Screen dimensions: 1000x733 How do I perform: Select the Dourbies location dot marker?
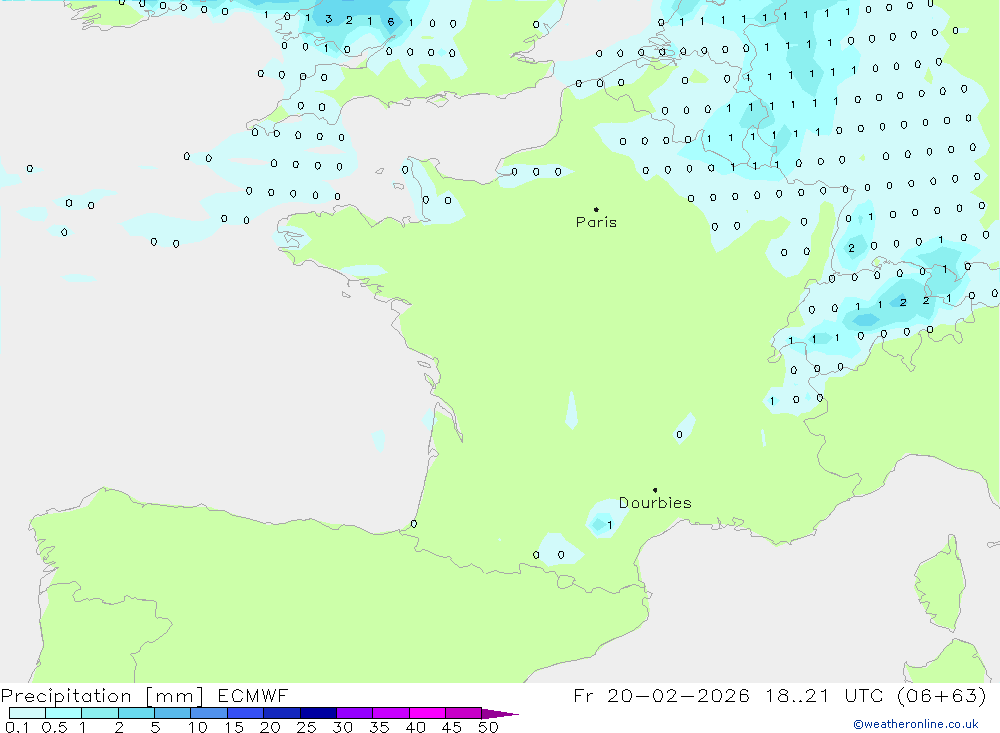click(x=655, y=490)
